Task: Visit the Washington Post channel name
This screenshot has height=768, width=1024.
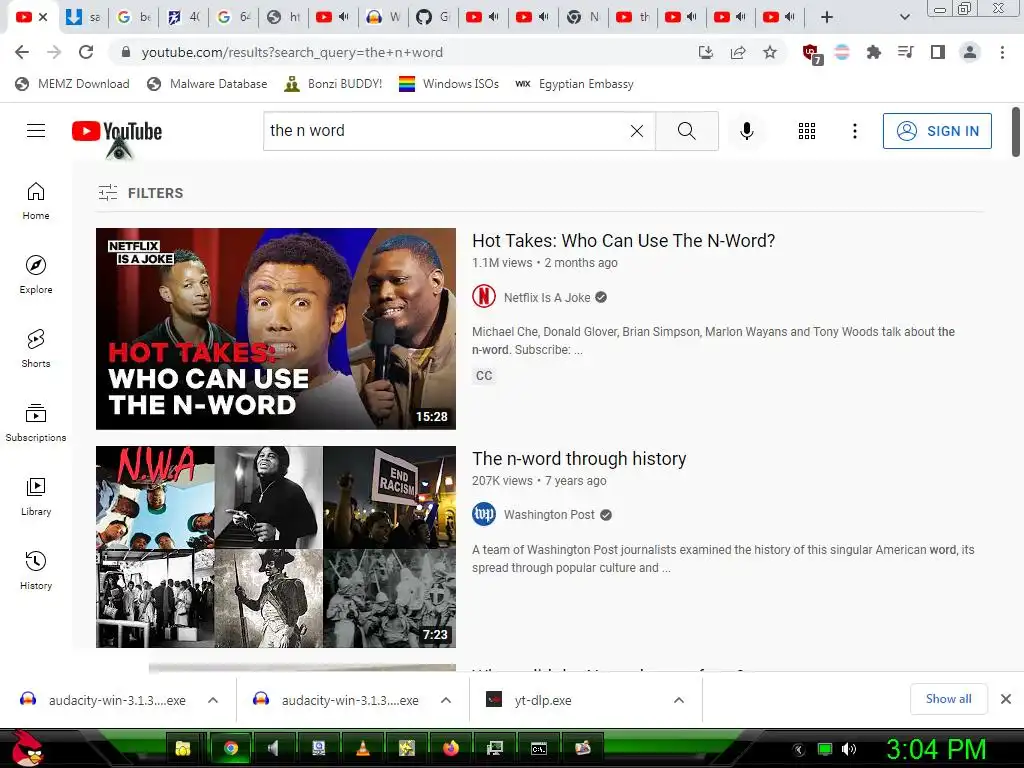Action: (x=549, y=515)
